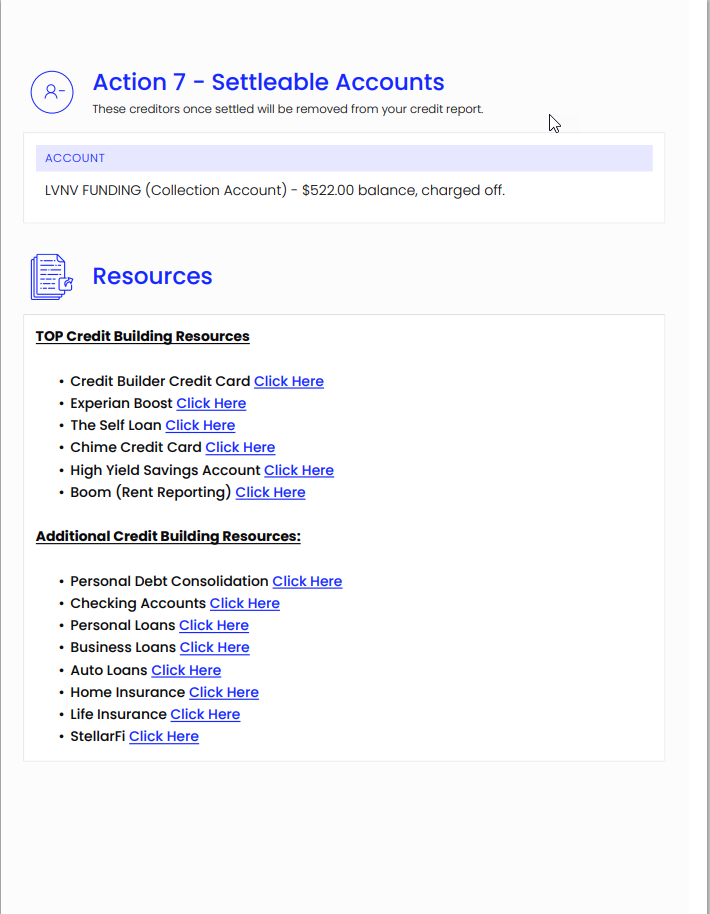Click the Action 7 Settleable Accounts heading
Image resolution: width=710 pixels, height=914 pixels.
269,82
